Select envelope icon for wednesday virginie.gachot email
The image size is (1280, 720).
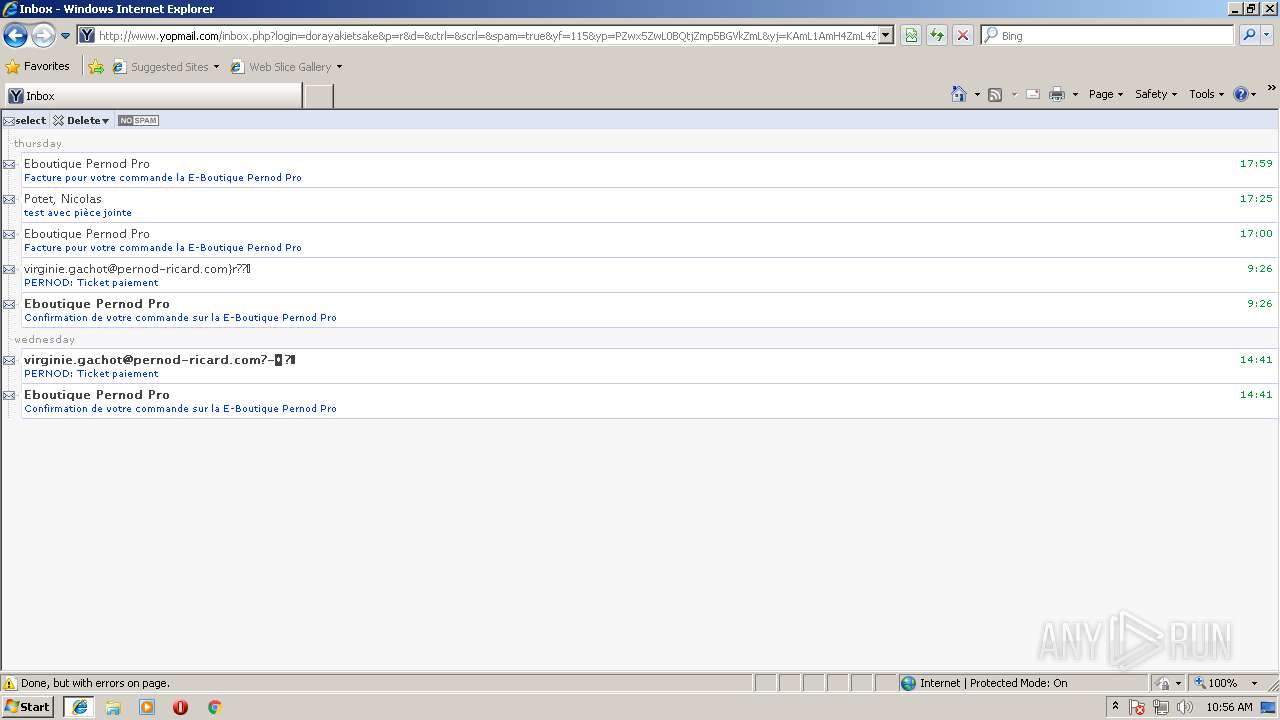[x=9, y=360]
